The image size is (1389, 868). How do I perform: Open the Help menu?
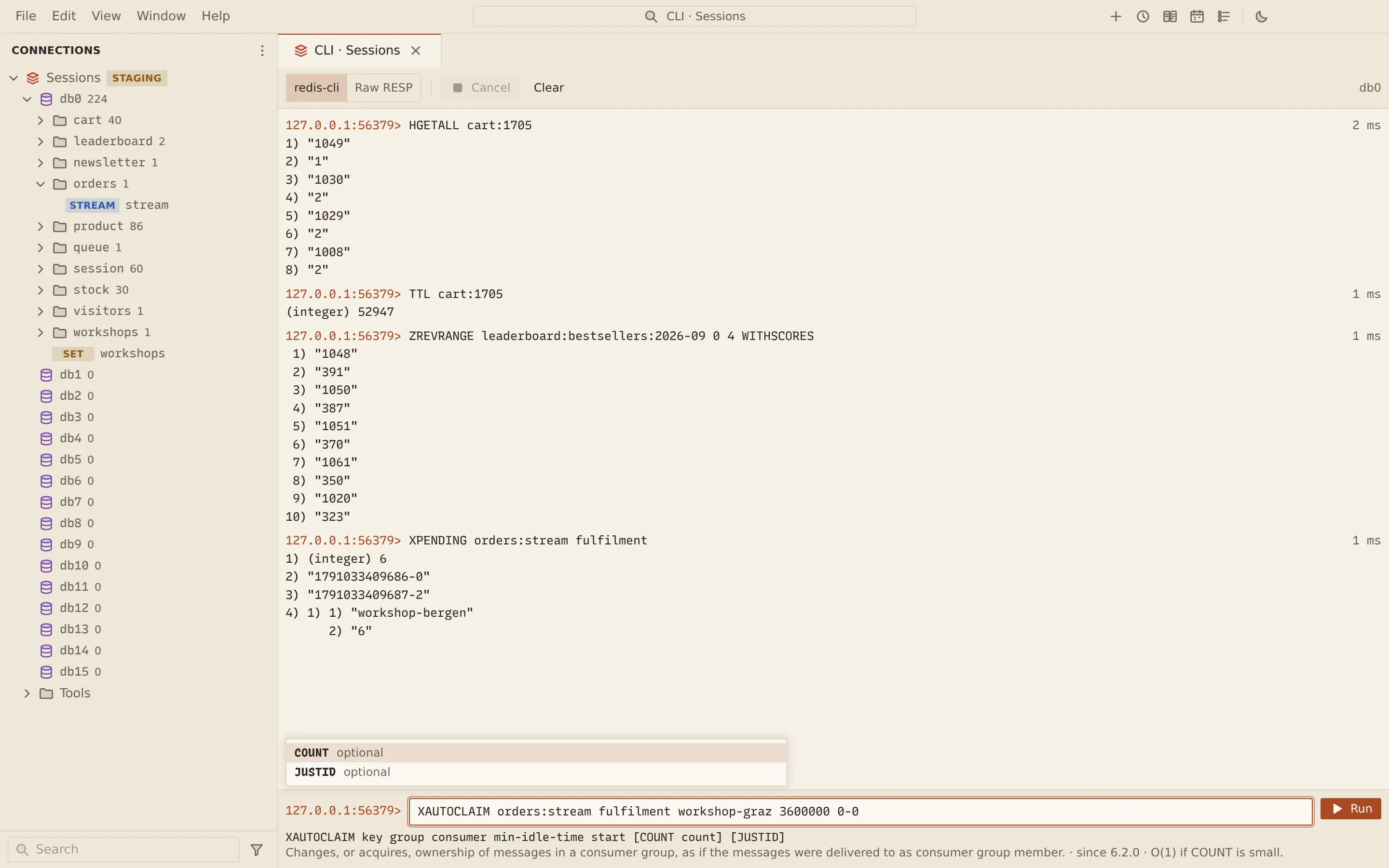point(215,16)
